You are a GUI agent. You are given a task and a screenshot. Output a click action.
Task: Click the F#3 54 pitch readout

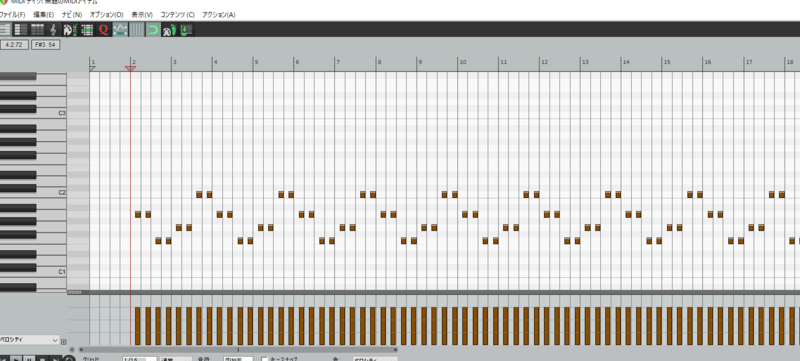coord(45,45)
